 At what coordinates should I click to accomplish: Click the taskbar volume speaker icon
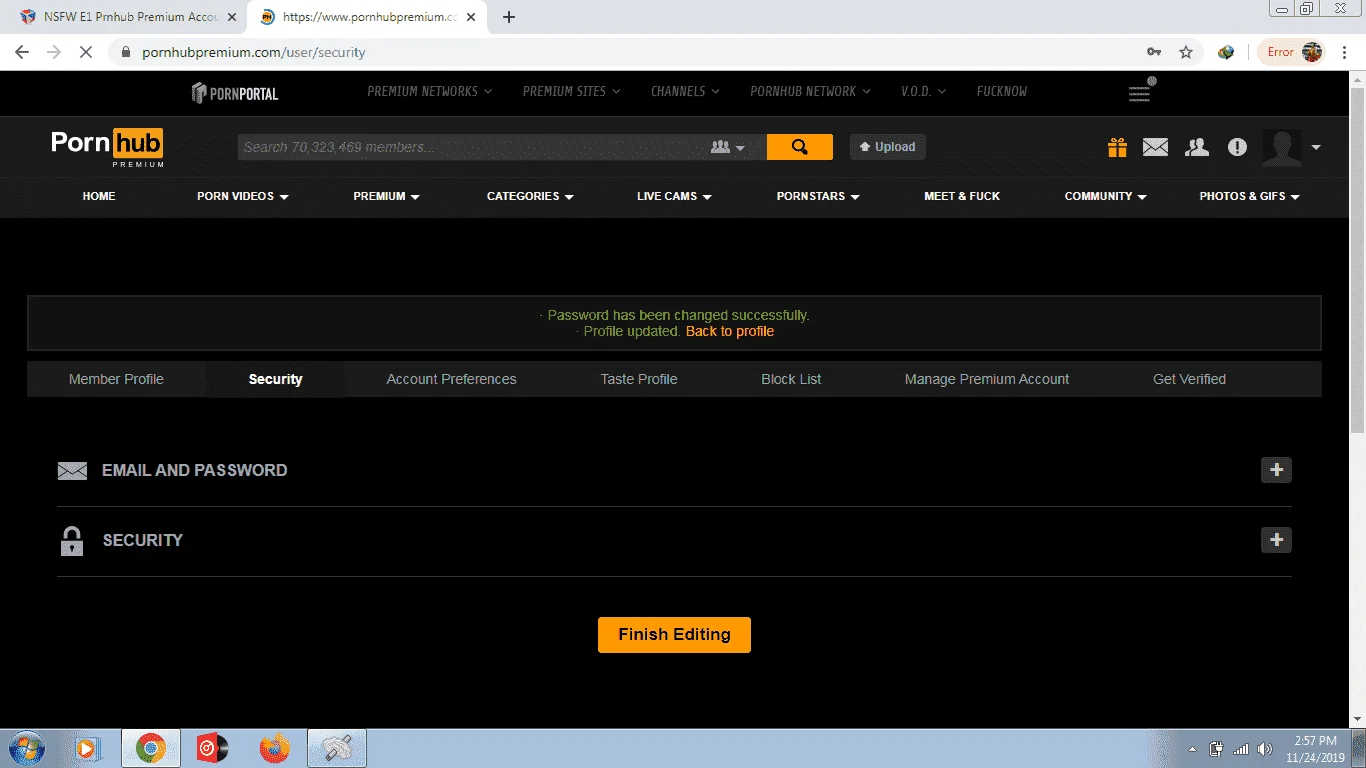pos(1265,749)
